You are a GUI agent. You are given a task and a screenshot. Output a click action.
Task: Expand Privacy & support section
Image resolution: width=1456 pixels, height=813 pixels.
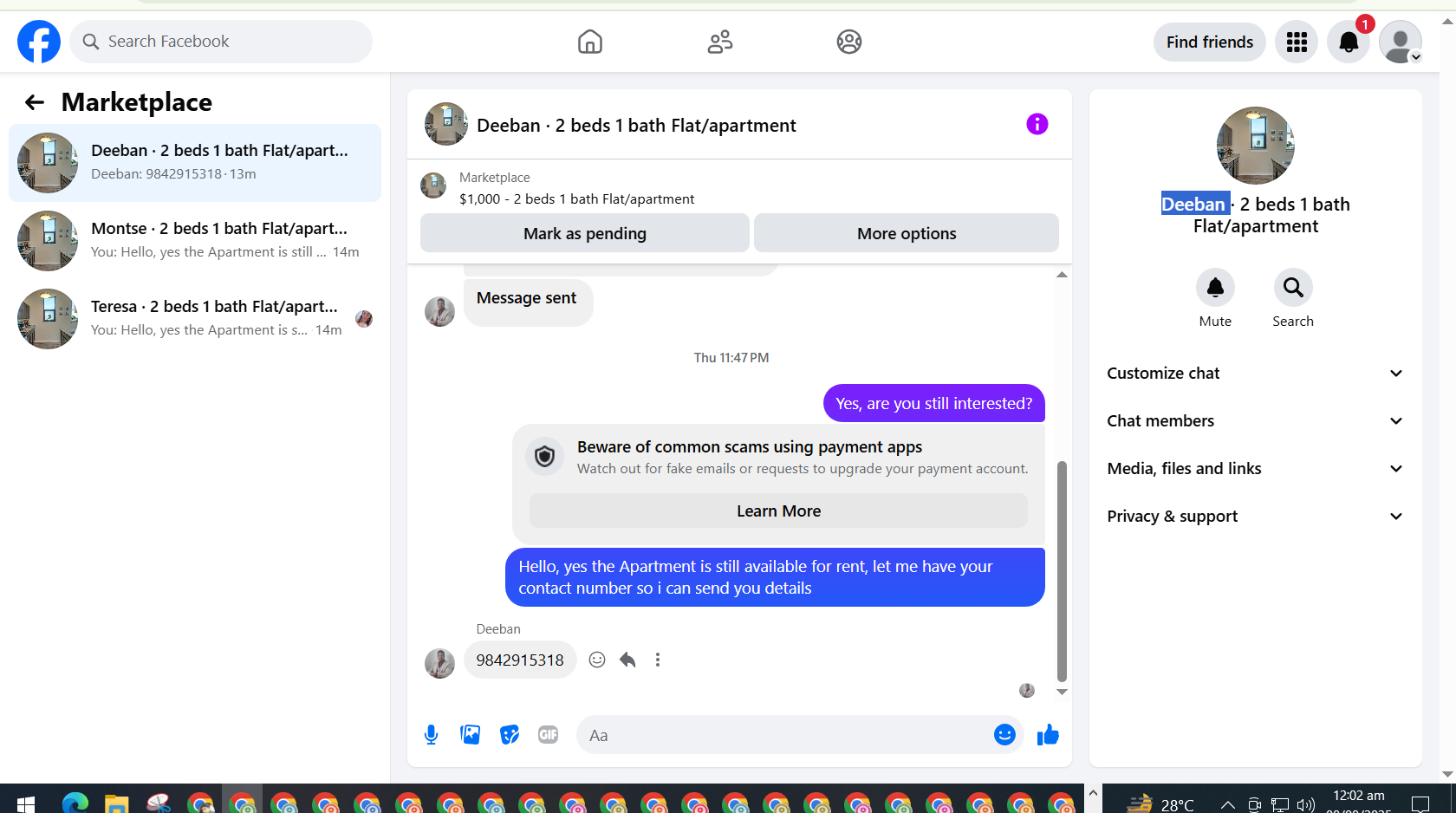(1255, 517)
